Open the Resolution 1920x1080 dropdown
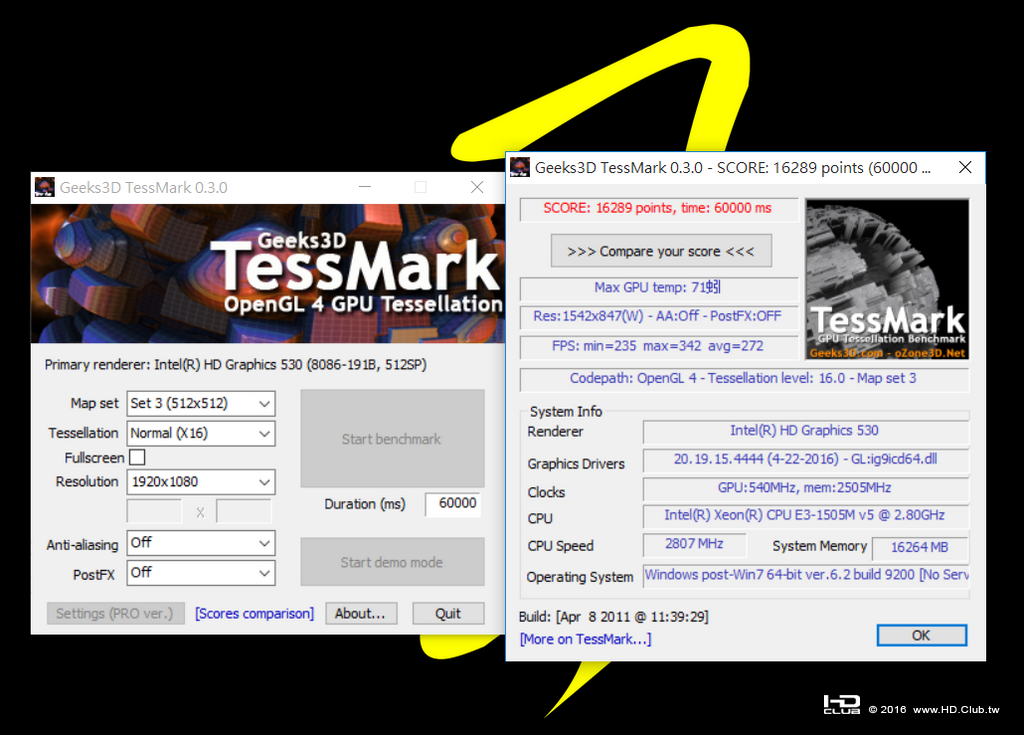 [x=201, y=482]
